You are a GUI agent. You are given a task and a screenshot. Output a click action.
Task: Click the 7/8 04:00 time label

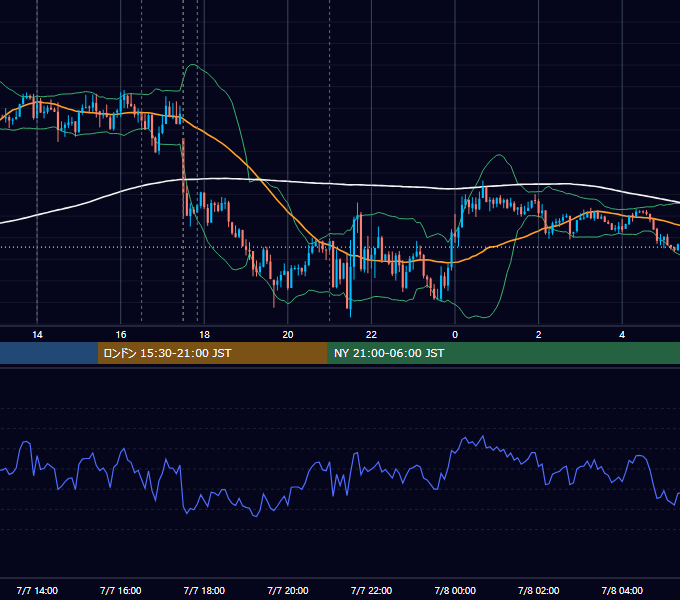tap(622, 591)
